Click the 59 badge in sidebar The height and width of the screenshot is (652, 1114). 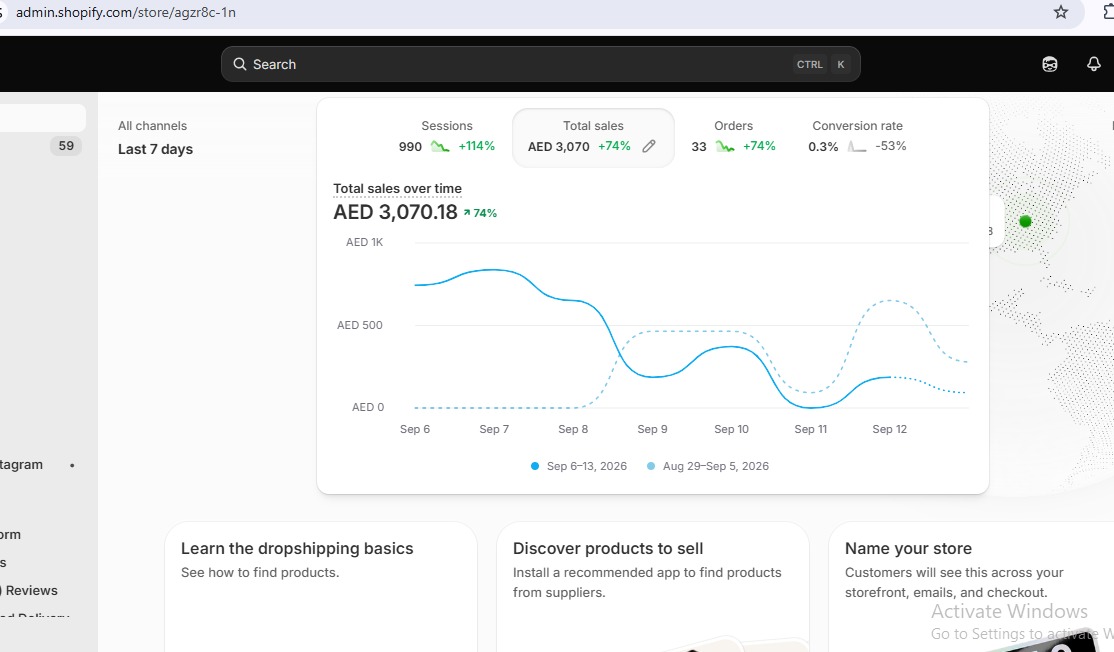pos(66,146)
